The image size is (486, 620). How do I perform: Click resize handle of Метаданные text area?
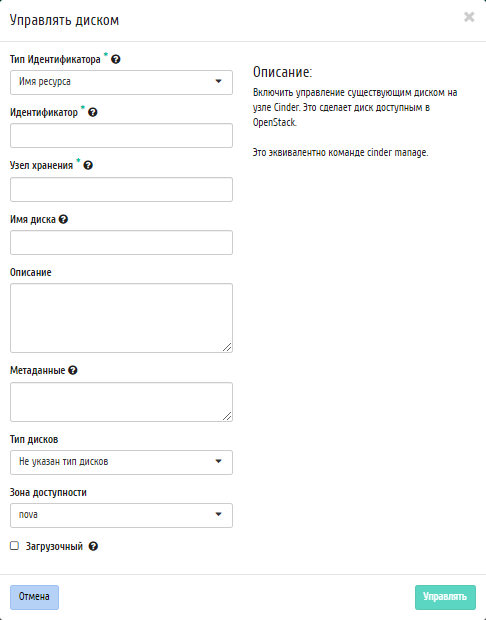[227, 416]
